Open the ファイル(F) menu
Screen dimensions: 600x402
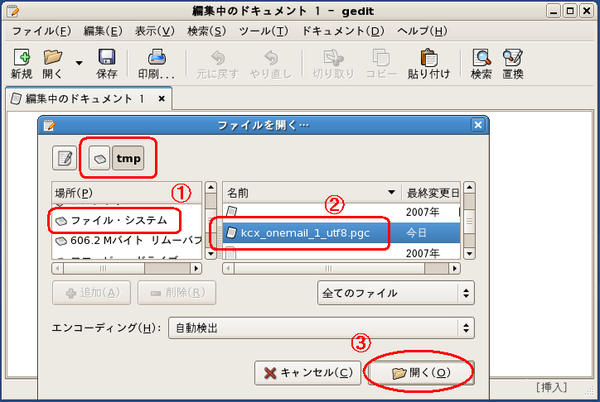pos(41,31)
